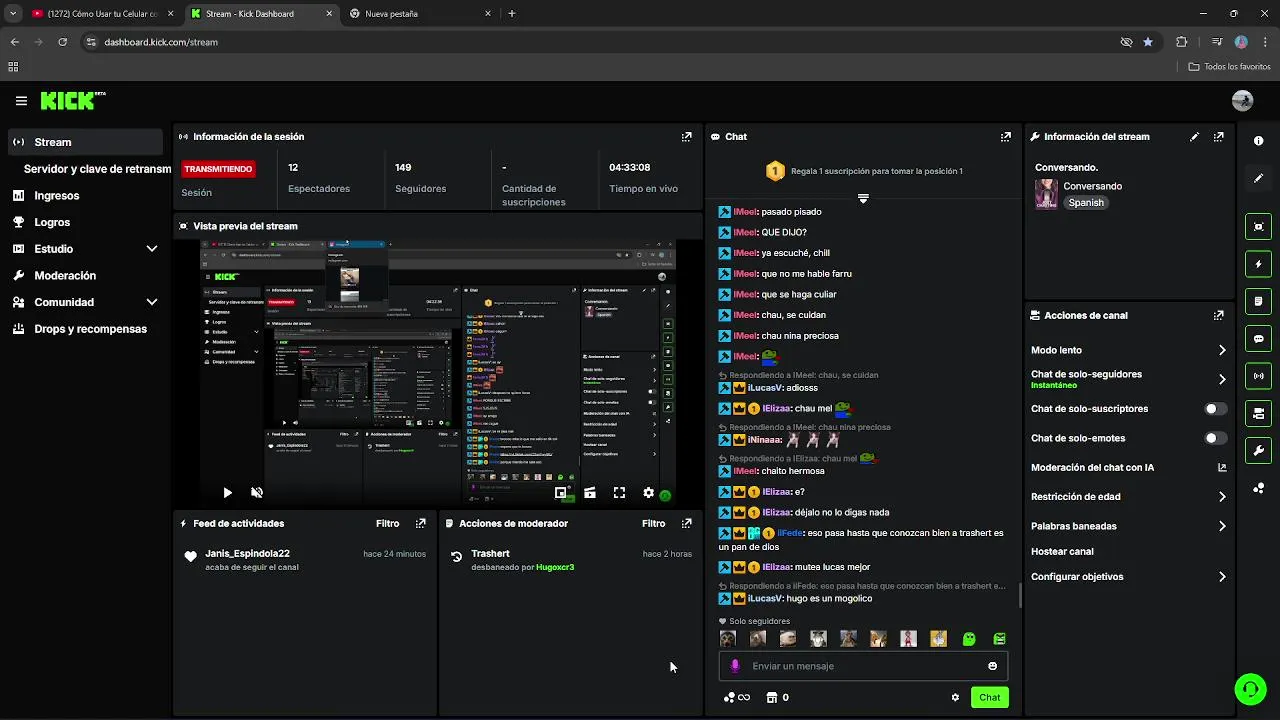This screenshot has width=1280, height=720.
Task: Open Chrome tab search dropdown arrow
Action: pos(13,14)
